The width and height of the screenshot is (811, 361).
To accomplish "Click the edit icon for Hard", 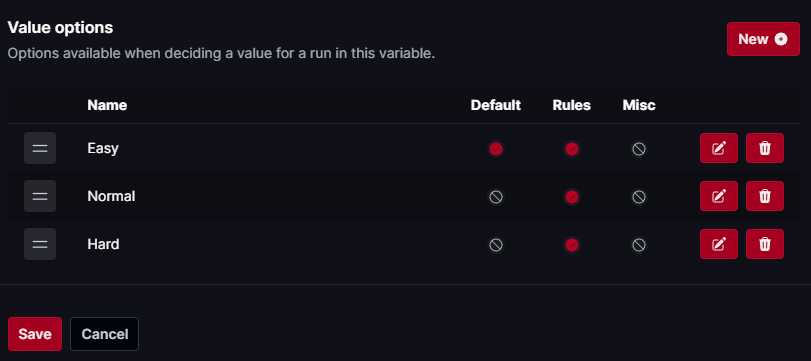I will 718,244.
